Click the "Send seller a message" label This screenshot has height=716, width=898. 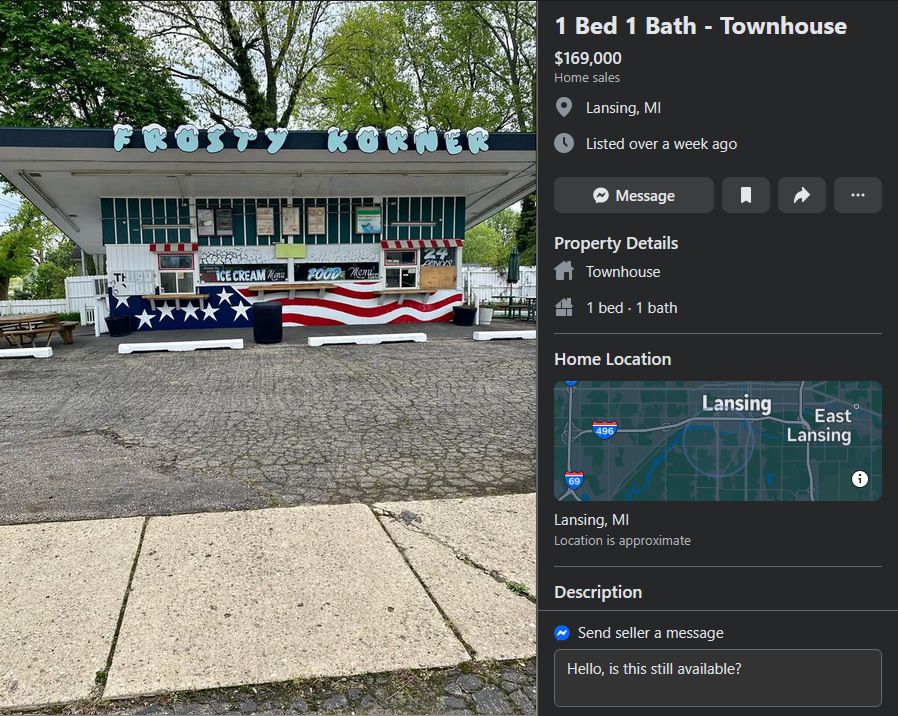651,633
